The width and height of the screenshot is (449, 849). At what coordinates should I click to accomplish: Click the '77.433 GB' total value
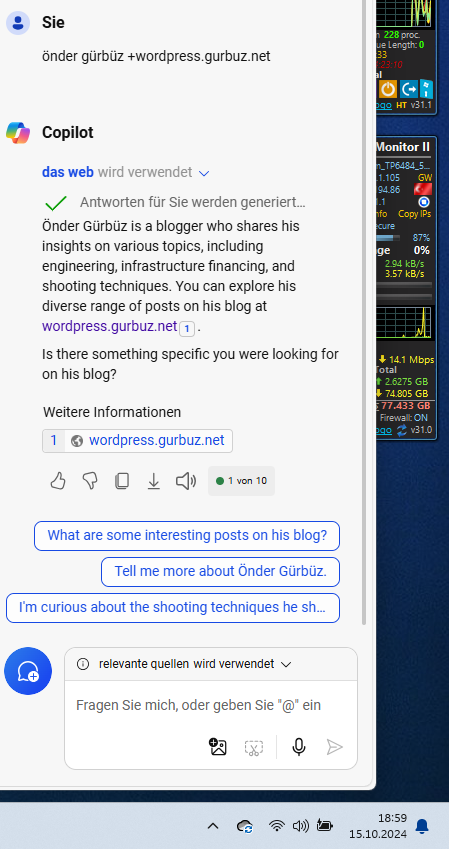[x=406, y=406]
